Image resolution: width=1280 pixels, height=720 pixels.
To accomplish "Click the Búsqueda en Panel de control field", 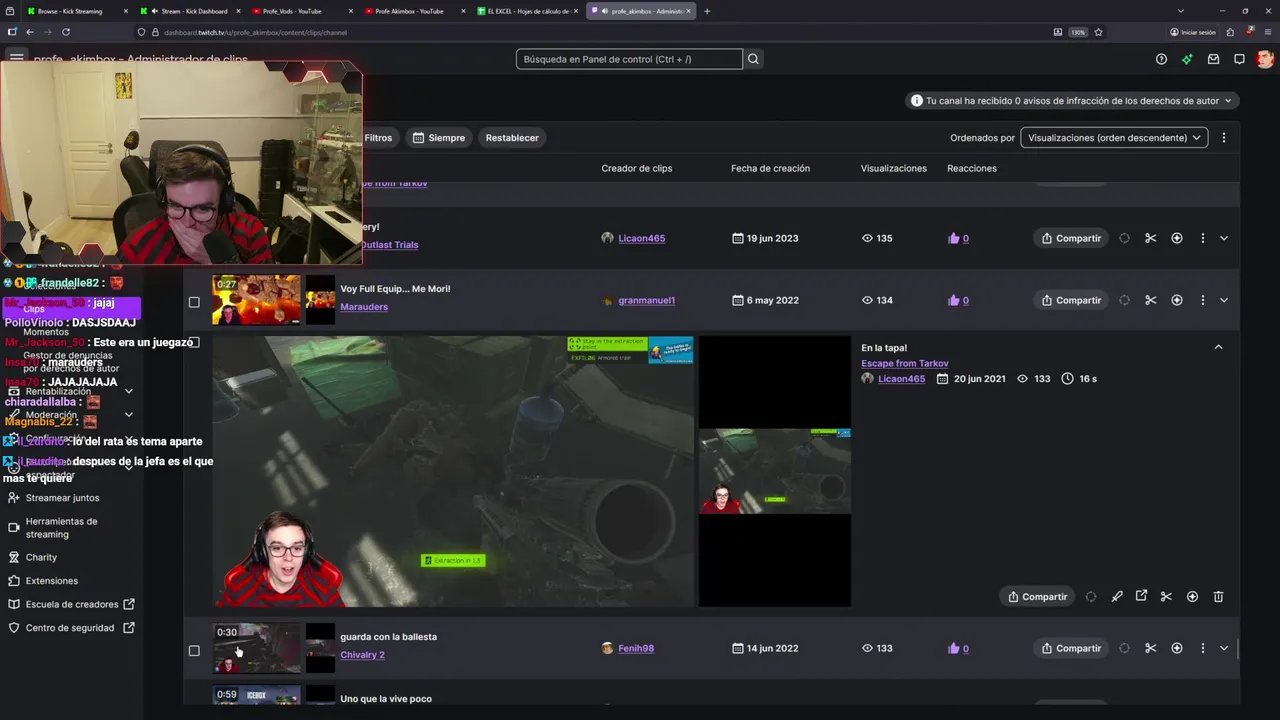I will point(629,59).
